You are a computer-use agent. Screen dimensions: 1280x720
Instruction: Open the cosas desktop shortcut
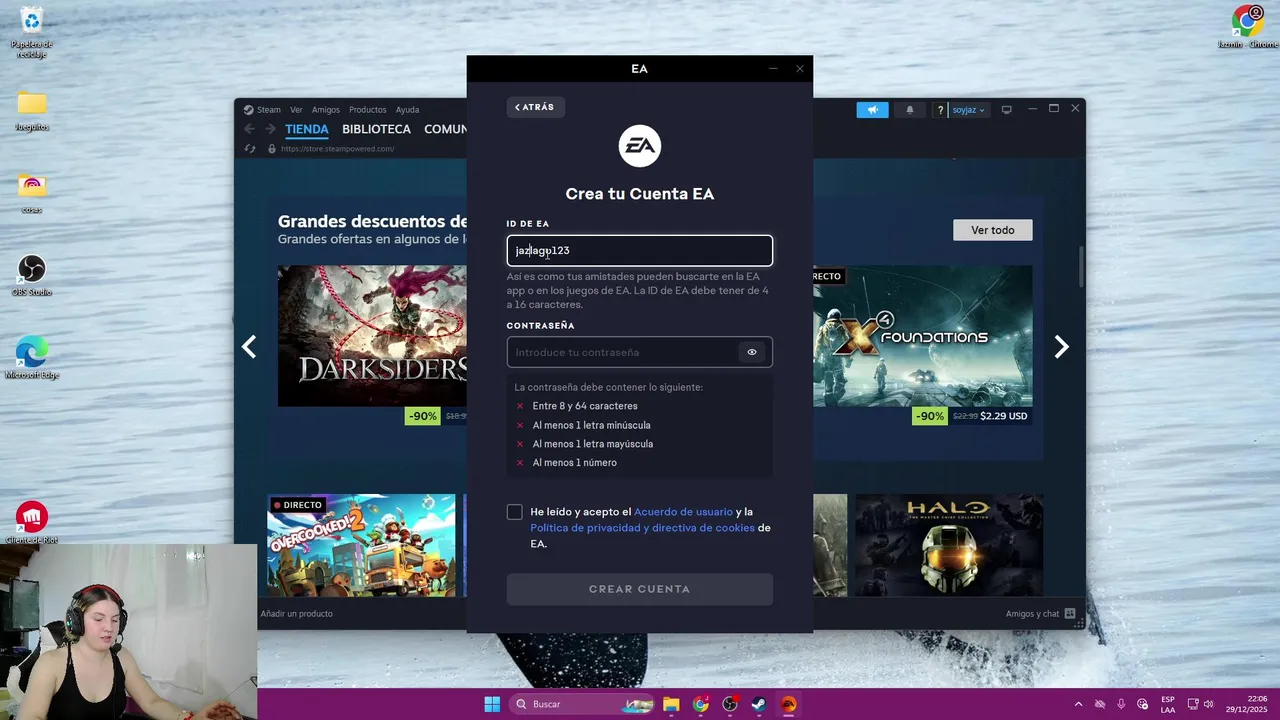click(32, 193)
